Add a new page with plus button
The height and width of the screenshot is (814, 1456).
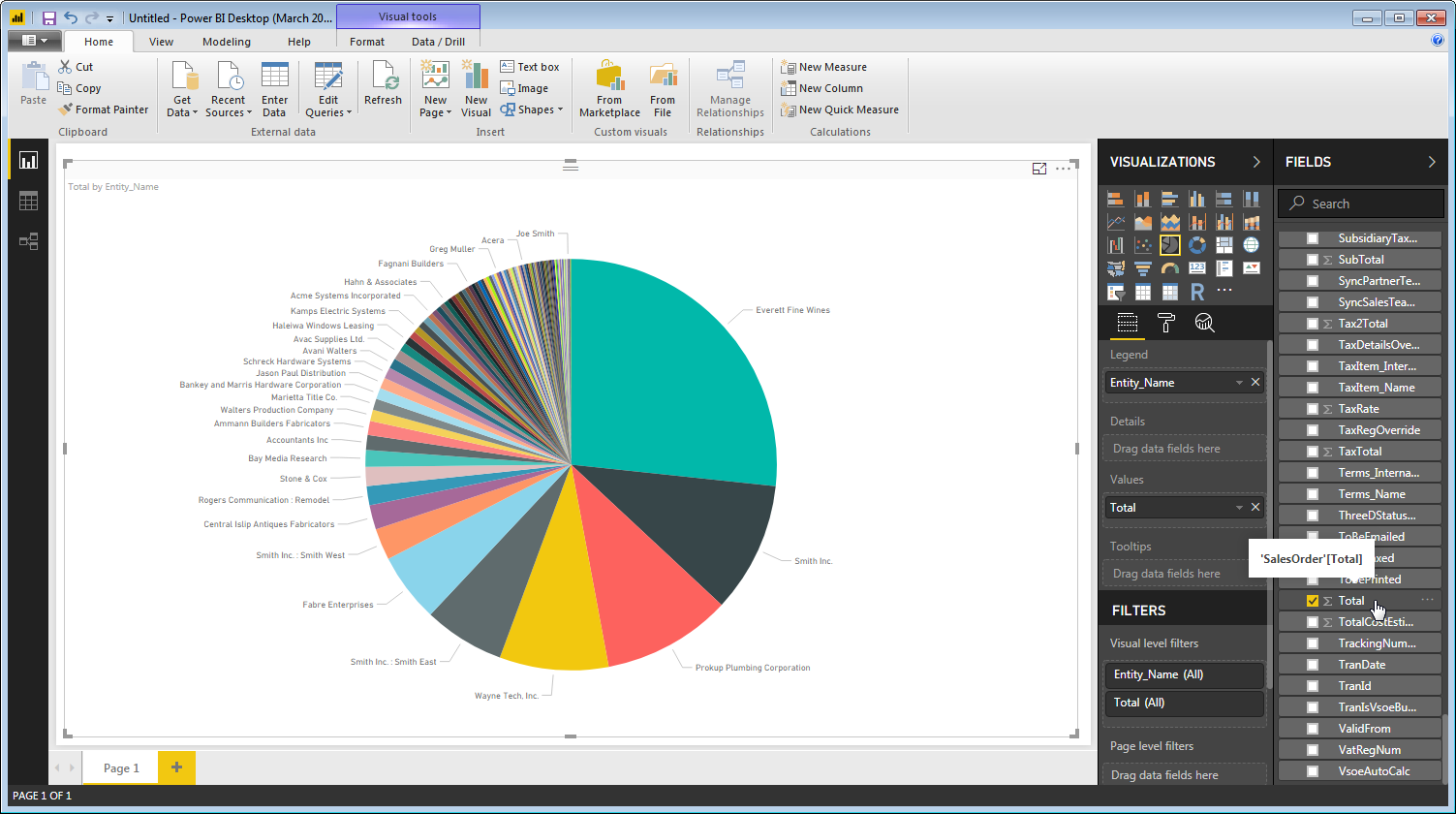176,767
